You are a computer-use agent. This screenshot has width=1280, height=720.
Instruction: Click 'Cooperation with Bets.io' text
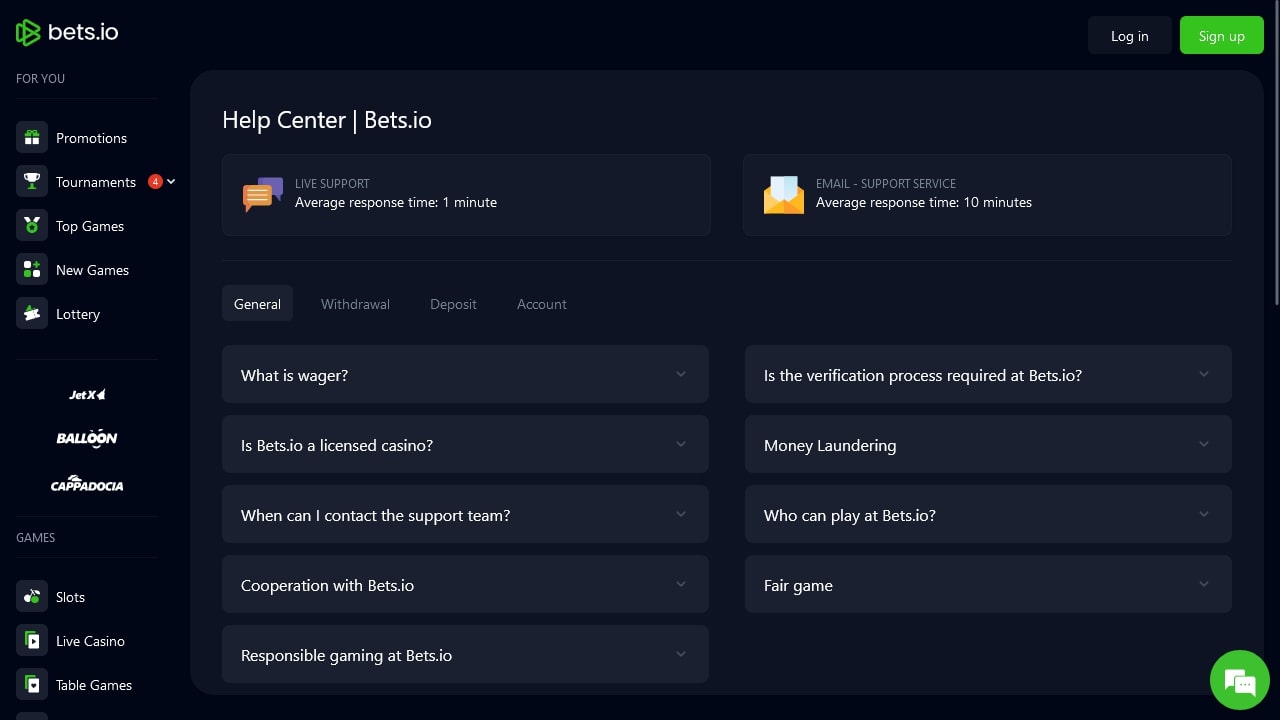pyautogui.click(x=327, y=585)
